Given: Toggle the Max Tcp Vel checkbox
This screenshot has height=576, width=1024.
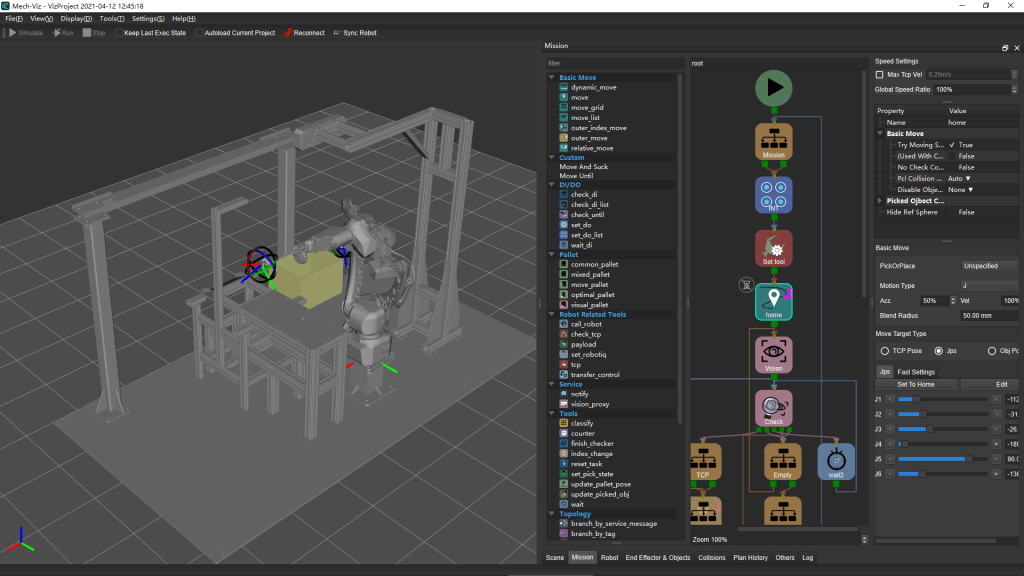Looking at the screenshot, I should [x=880, y=75].
